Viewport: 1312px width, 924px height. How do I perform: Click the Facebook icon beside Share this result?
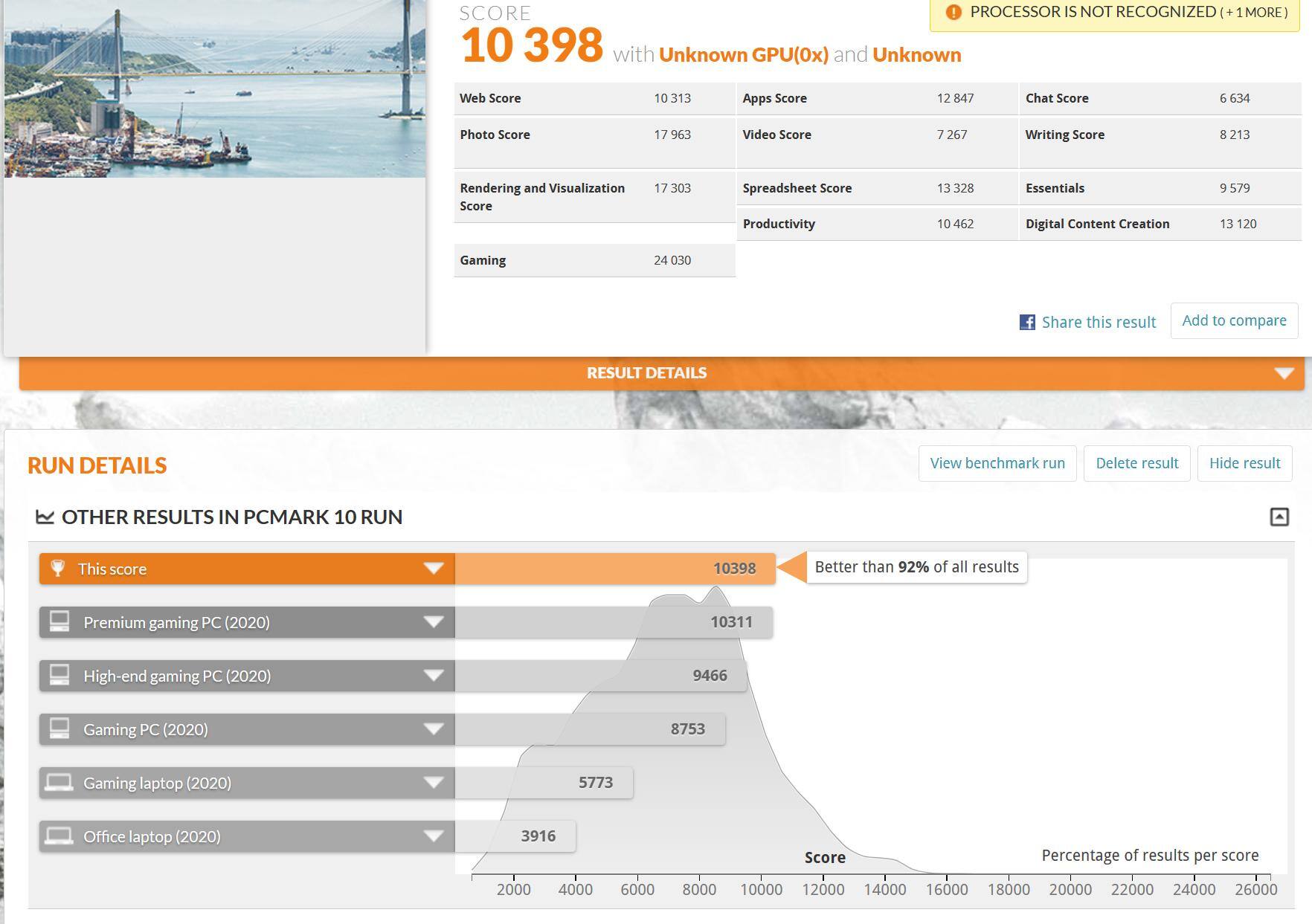[x=1026, y=322]
